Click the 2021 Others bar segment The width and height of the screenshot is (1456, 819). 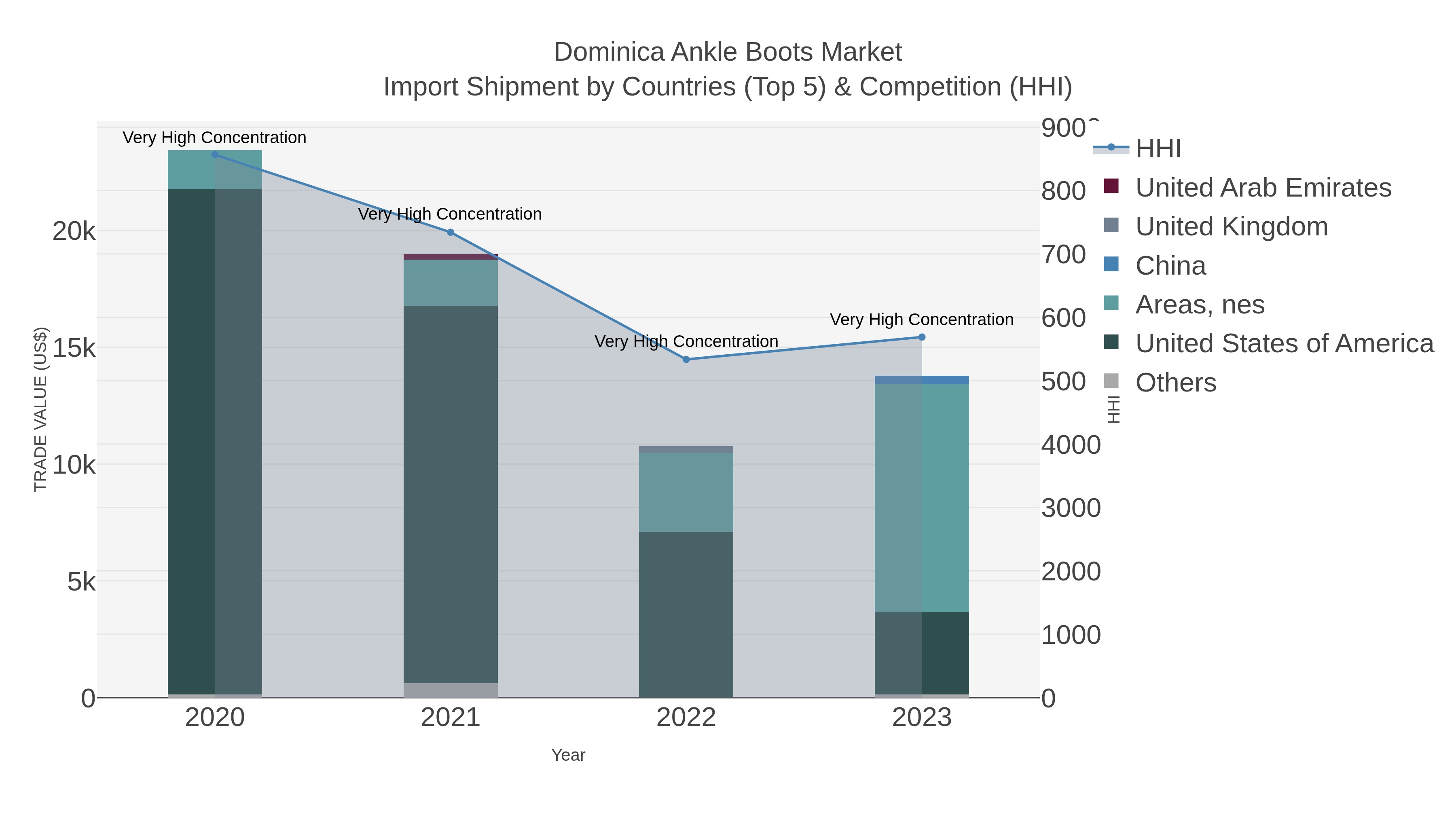point(451,690)
